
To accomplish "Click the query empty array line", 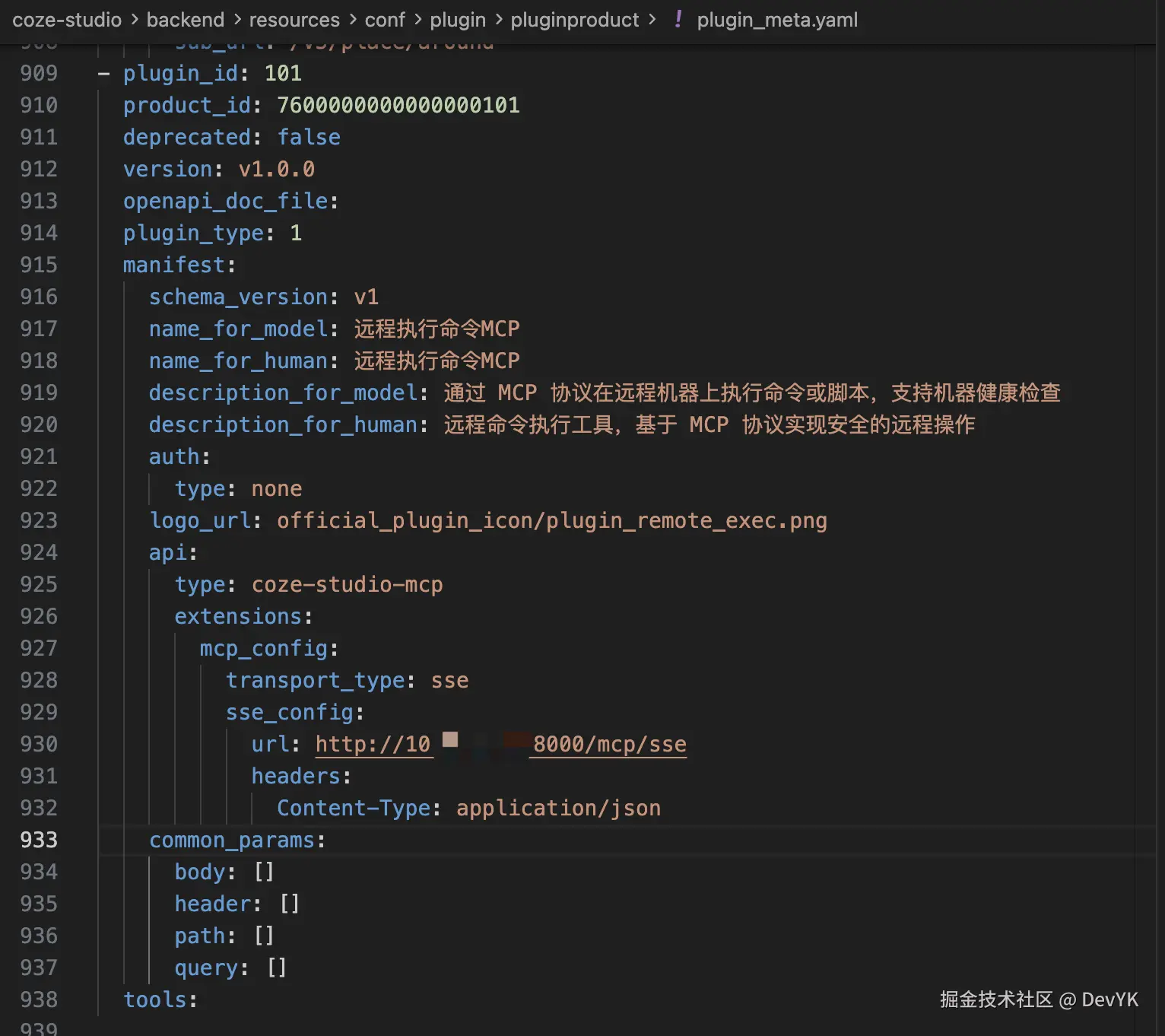I will pyautogui.click(x=231, y=968).
